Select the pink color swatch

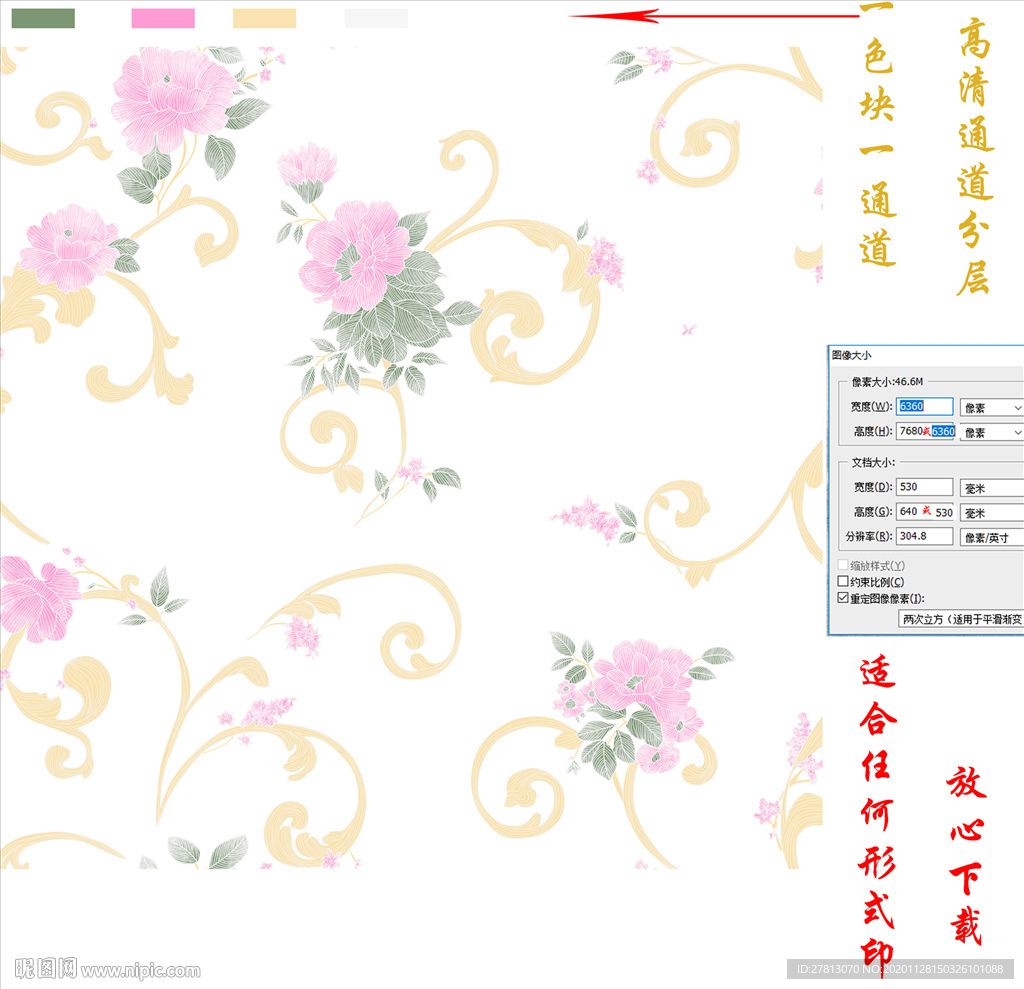coord(163,18)
